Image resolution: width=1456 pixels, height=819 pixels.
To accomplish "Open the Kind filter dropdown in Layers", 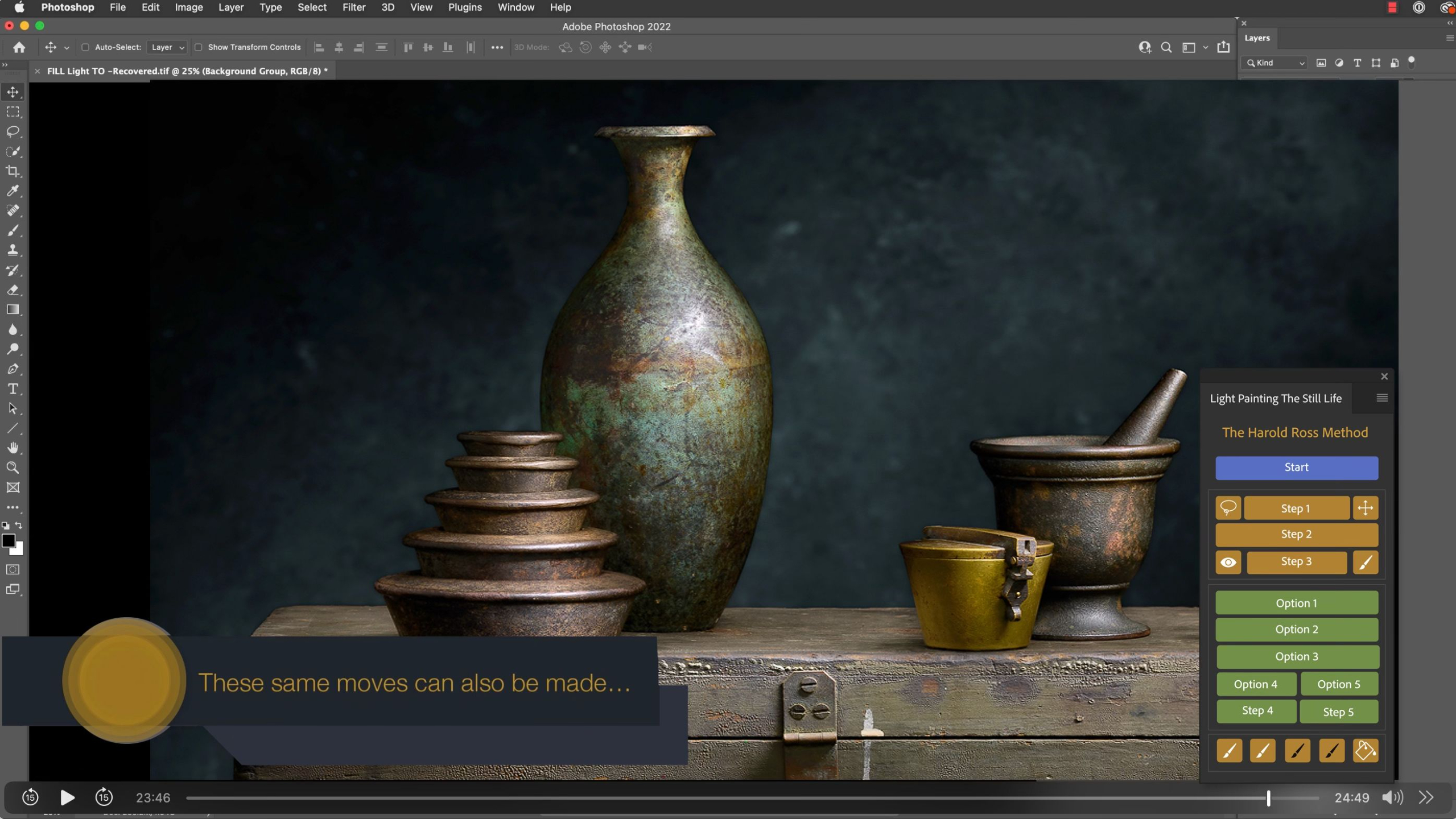I will click(x=1274, y=63).
